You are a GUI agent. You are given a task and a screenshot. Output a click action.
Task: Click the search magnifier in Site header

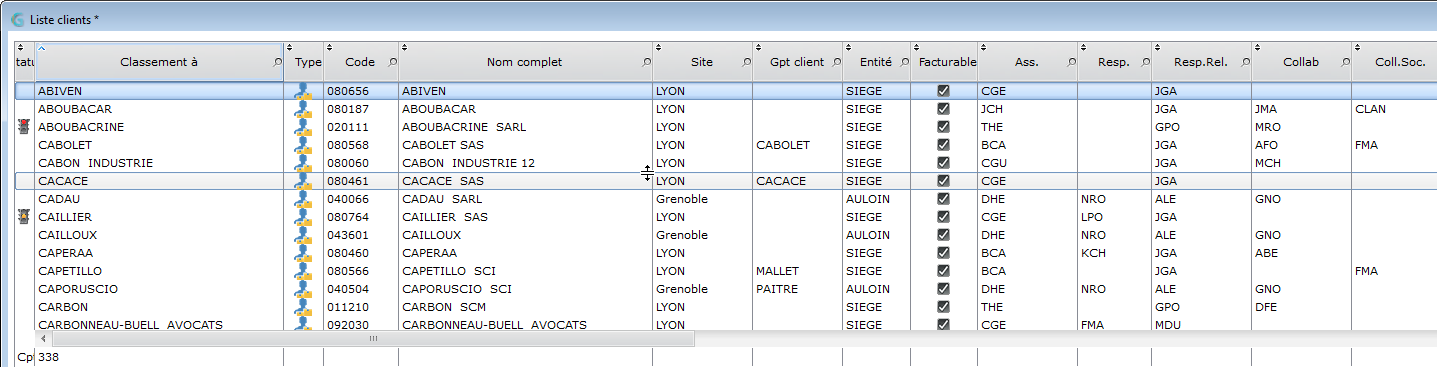tap(746, 63)
